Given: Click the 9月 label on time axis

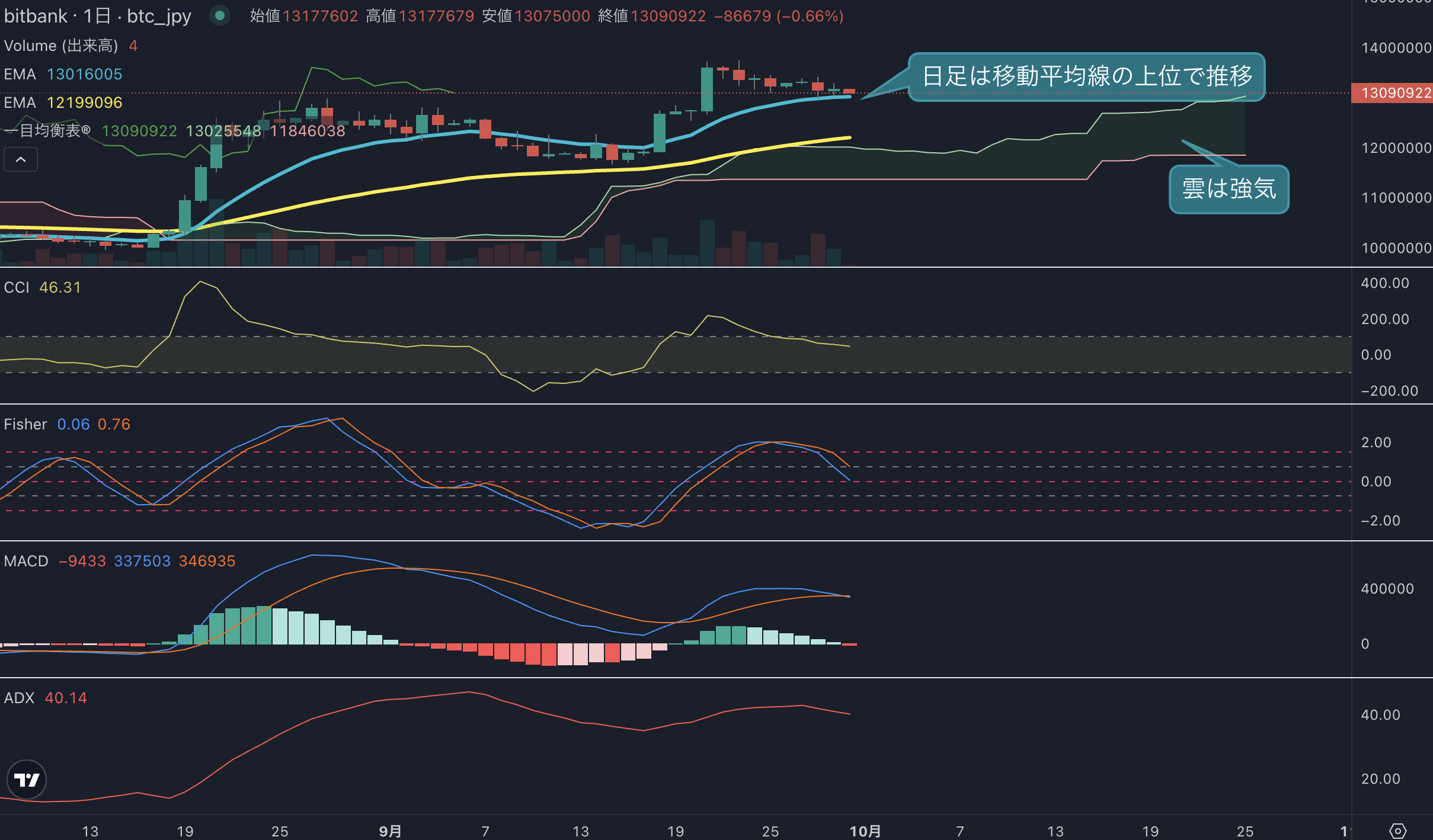Looking at the screenshot, I should point(390,831).
